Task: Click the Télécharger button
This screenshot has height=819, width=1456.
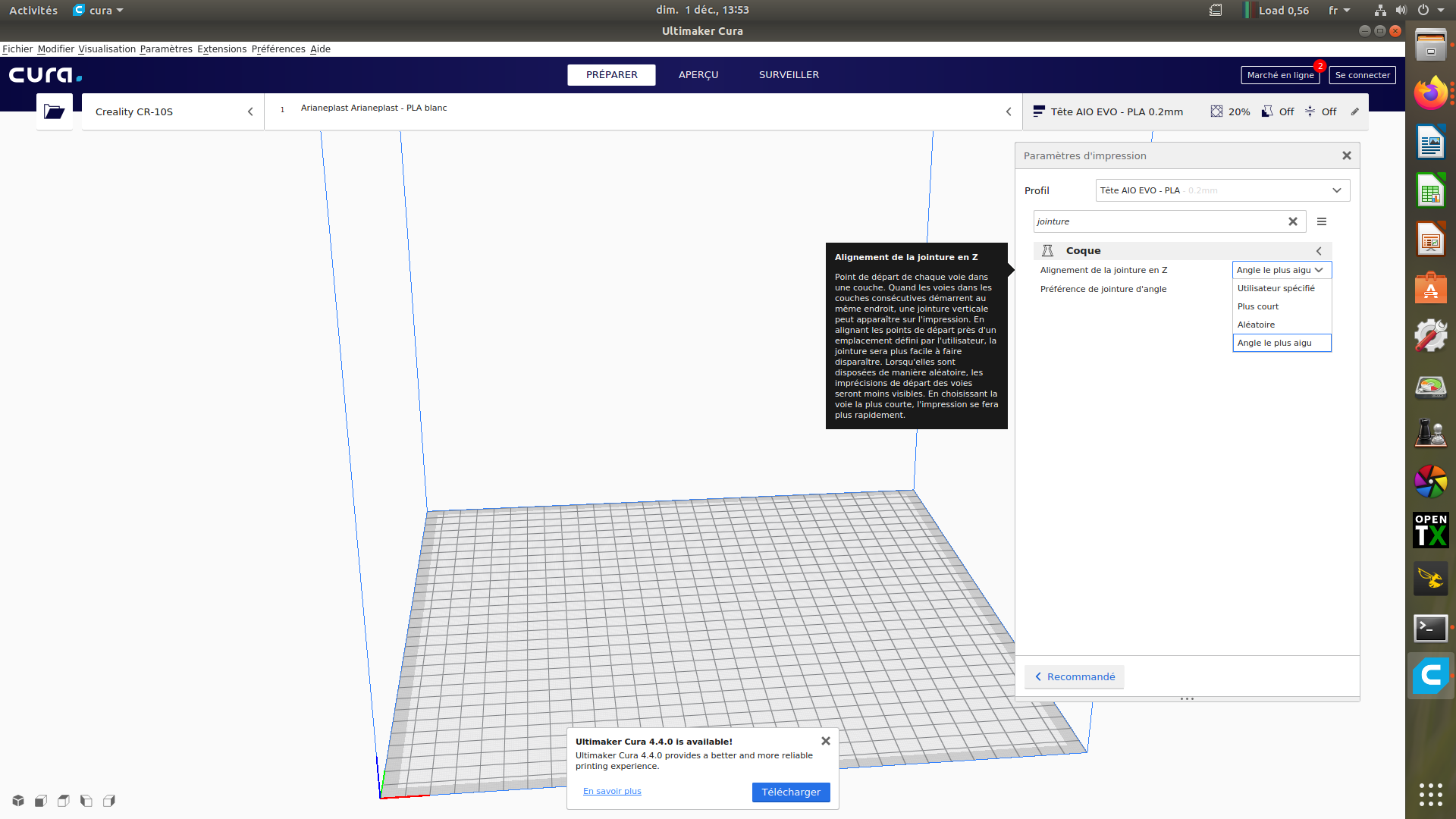Action: pos(790,792)
